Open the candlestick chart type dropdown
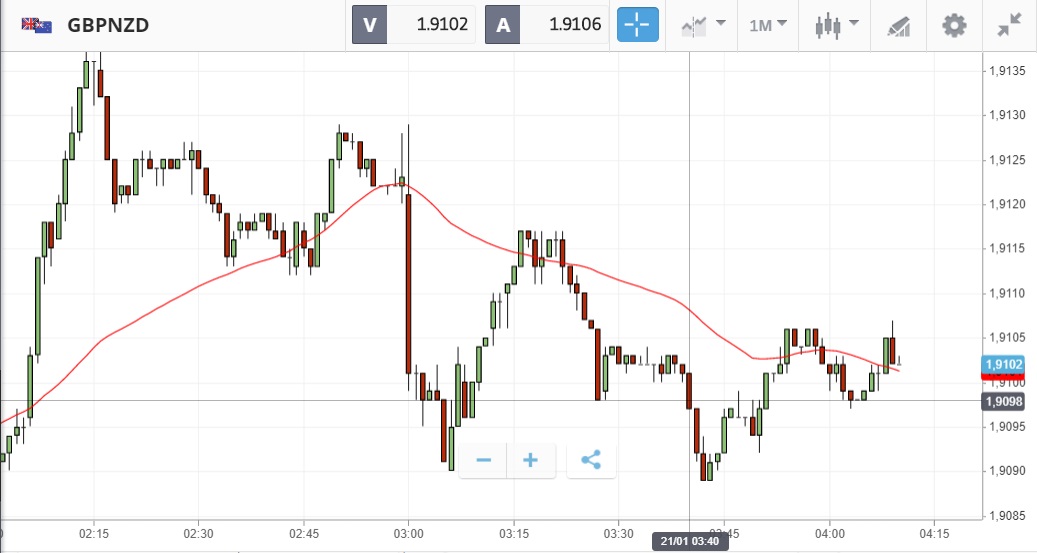The image size is (1037, 553). click(837, 25)
